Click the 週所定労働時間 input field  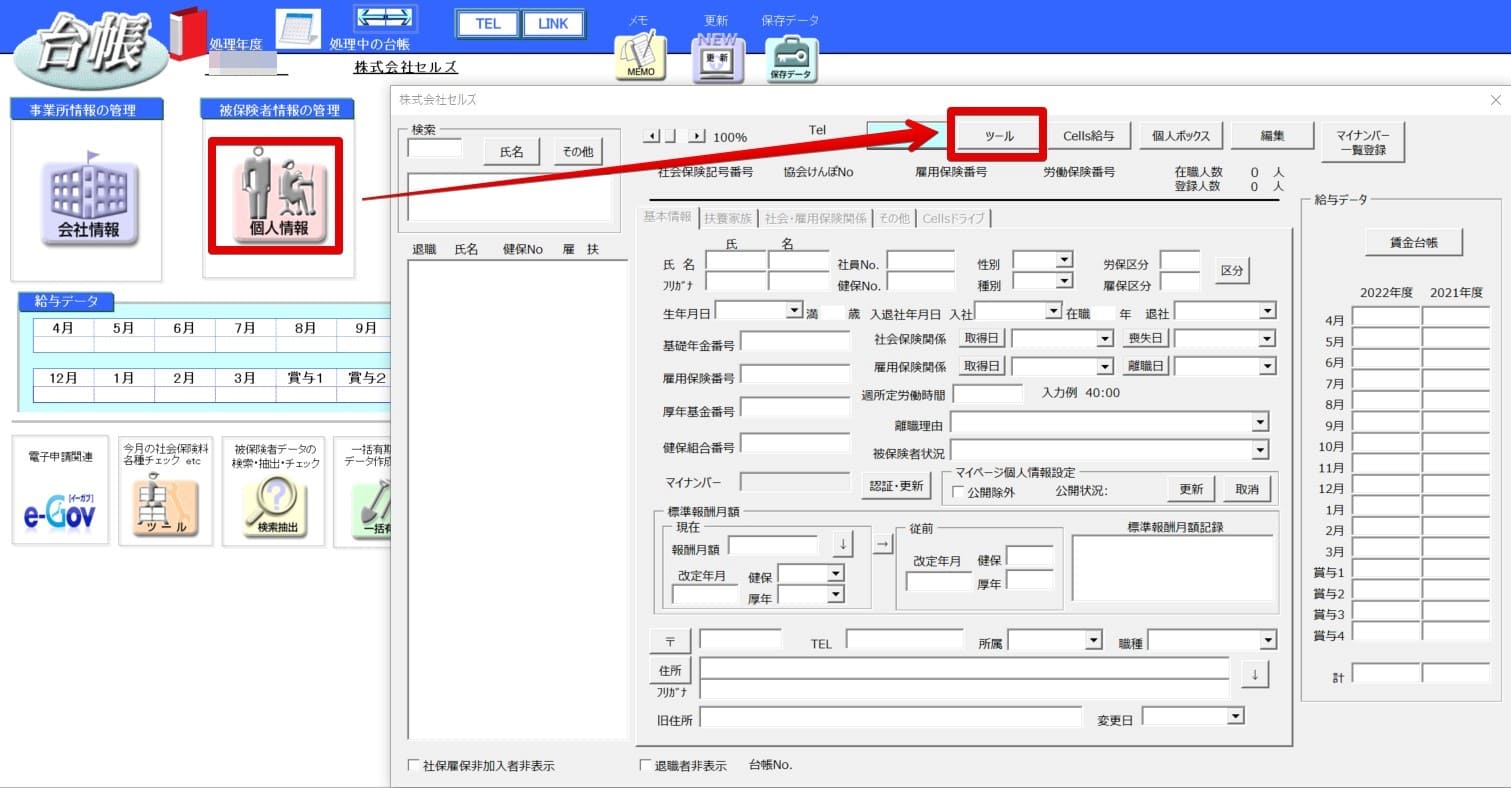[x=988, y=394]
